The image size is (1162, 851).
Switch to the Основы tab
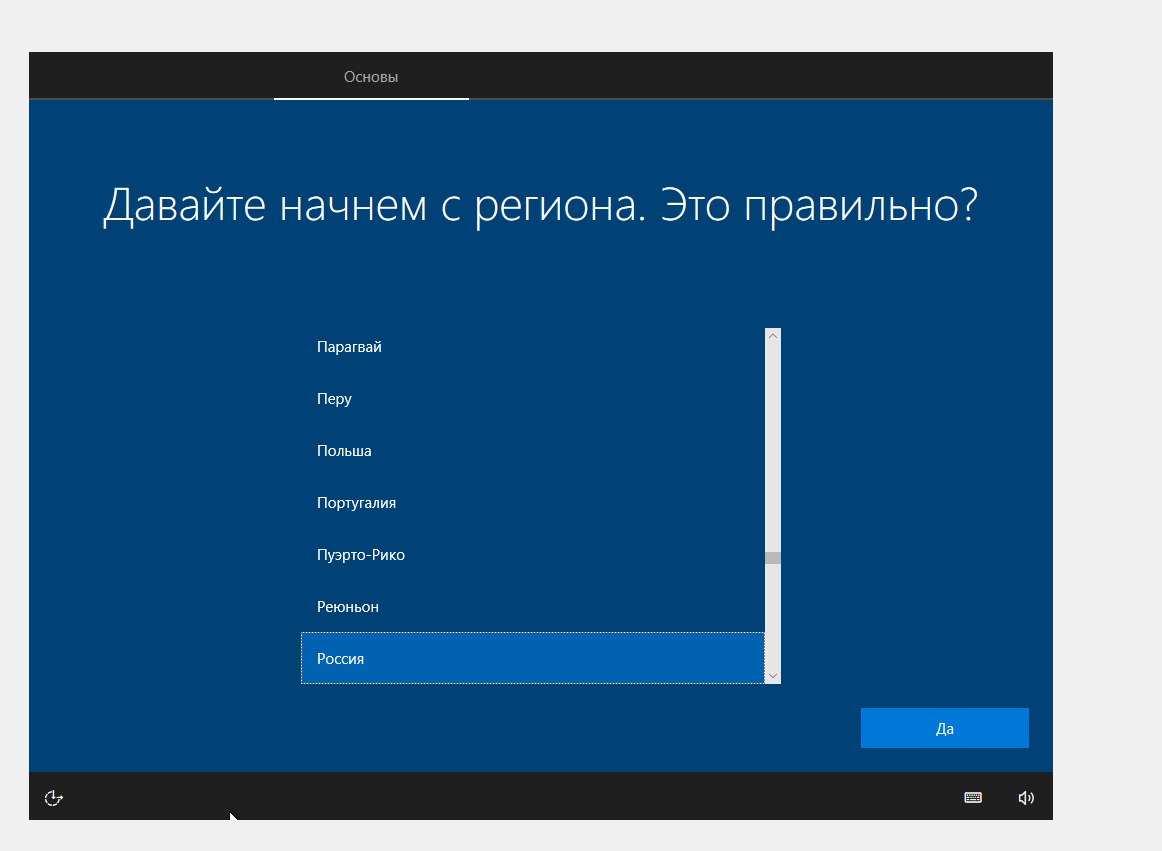371,76
